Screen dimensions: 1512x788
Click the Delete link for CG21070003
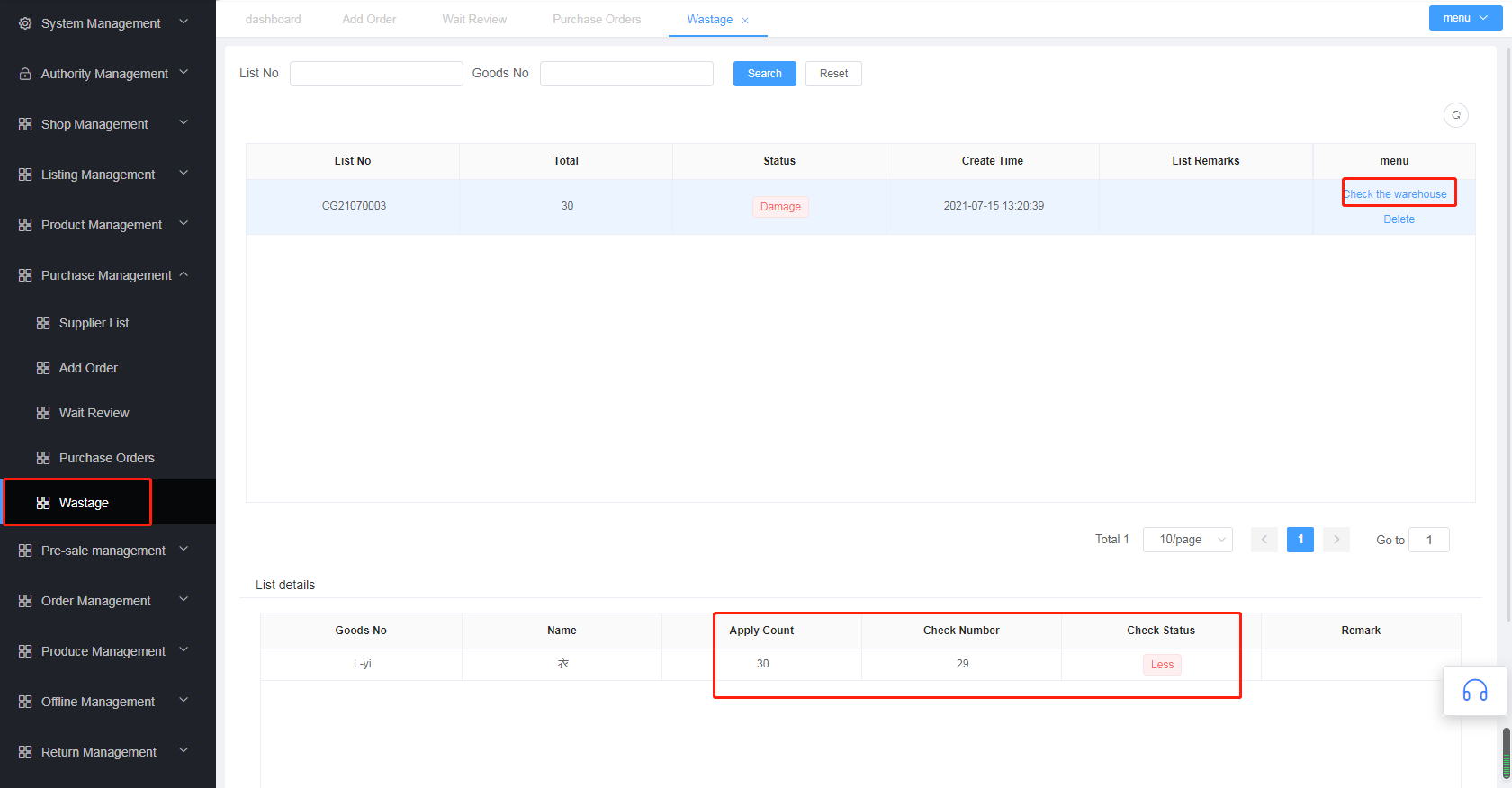coord(1399,219)
